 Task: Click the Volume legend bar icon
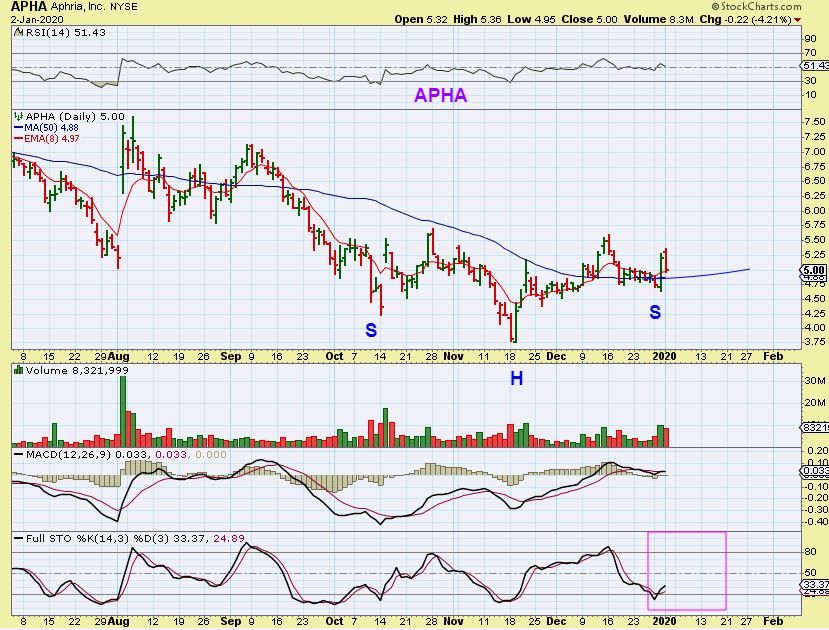[19, 370]
